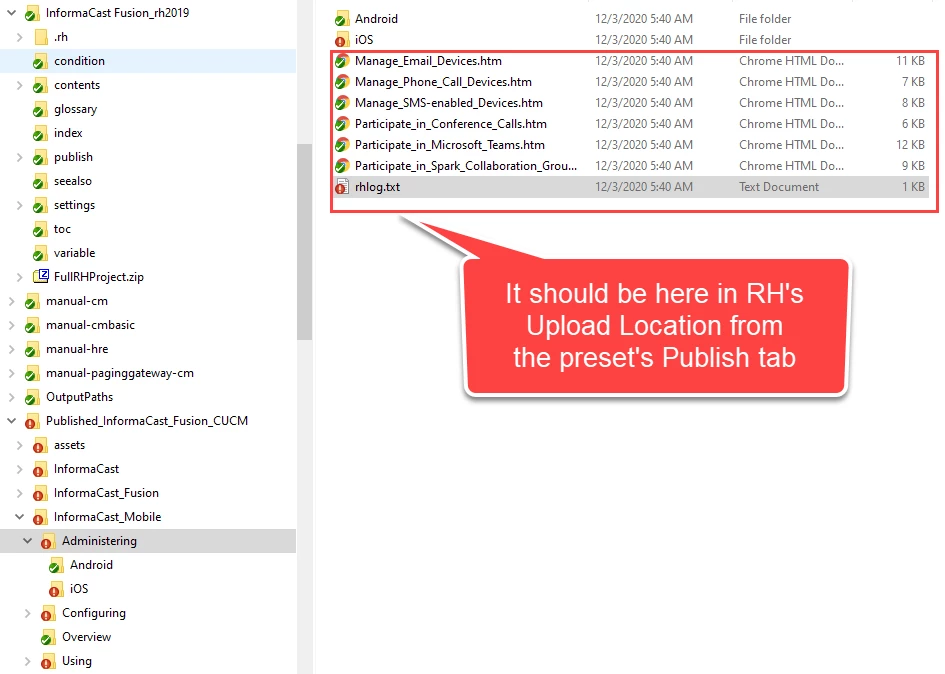Expand FullRHProject.zip in the tree
The image size is (945, 674).
pos(19,277)
